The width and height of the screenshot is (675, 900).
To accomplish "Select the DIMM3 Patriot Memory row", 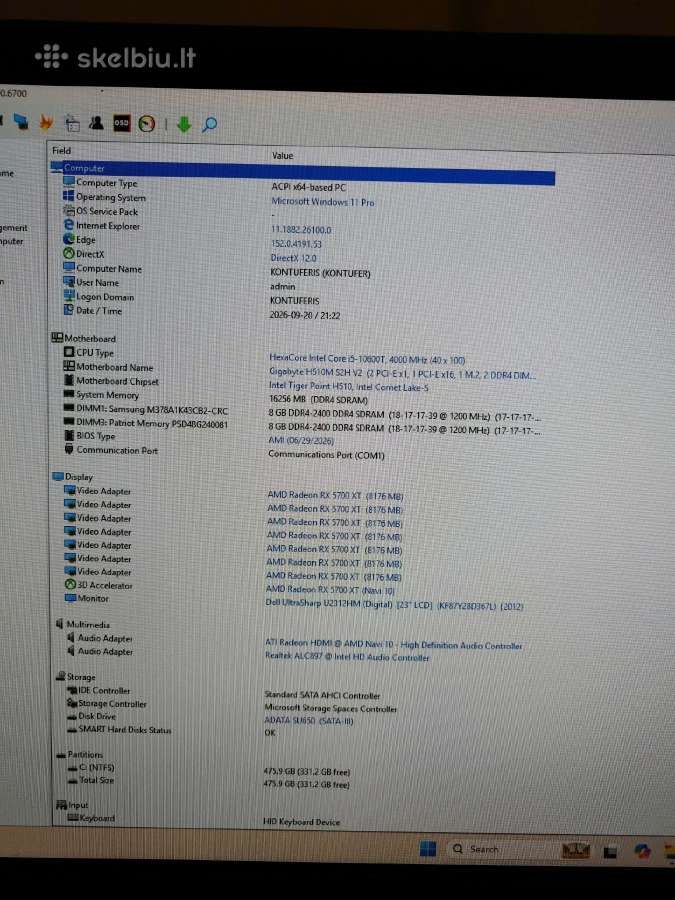I will [152, 424].
